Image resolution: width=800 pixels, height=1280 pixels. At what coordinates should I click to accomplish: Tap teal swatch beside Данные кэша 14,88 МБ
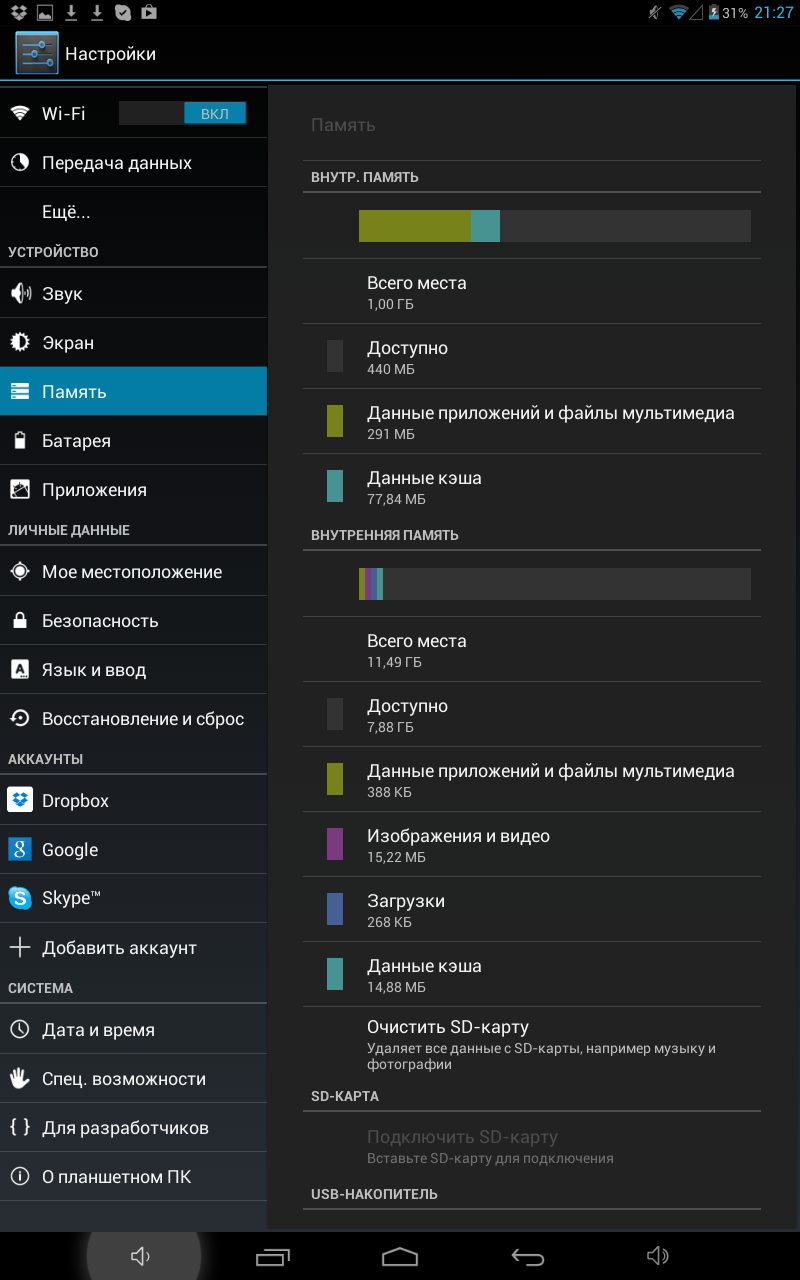[x=335, y=974]
